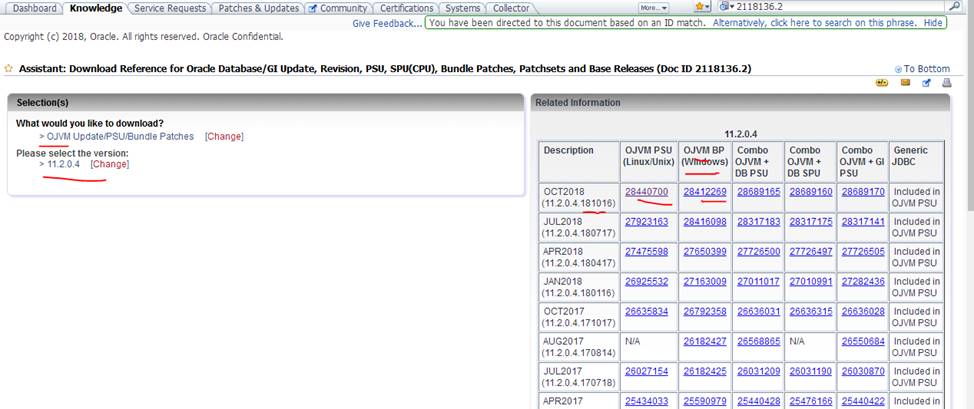Viewport: 974px width, 409px height.
Task: Open patch 26568865 link
Action: click(x=758, y=341)
